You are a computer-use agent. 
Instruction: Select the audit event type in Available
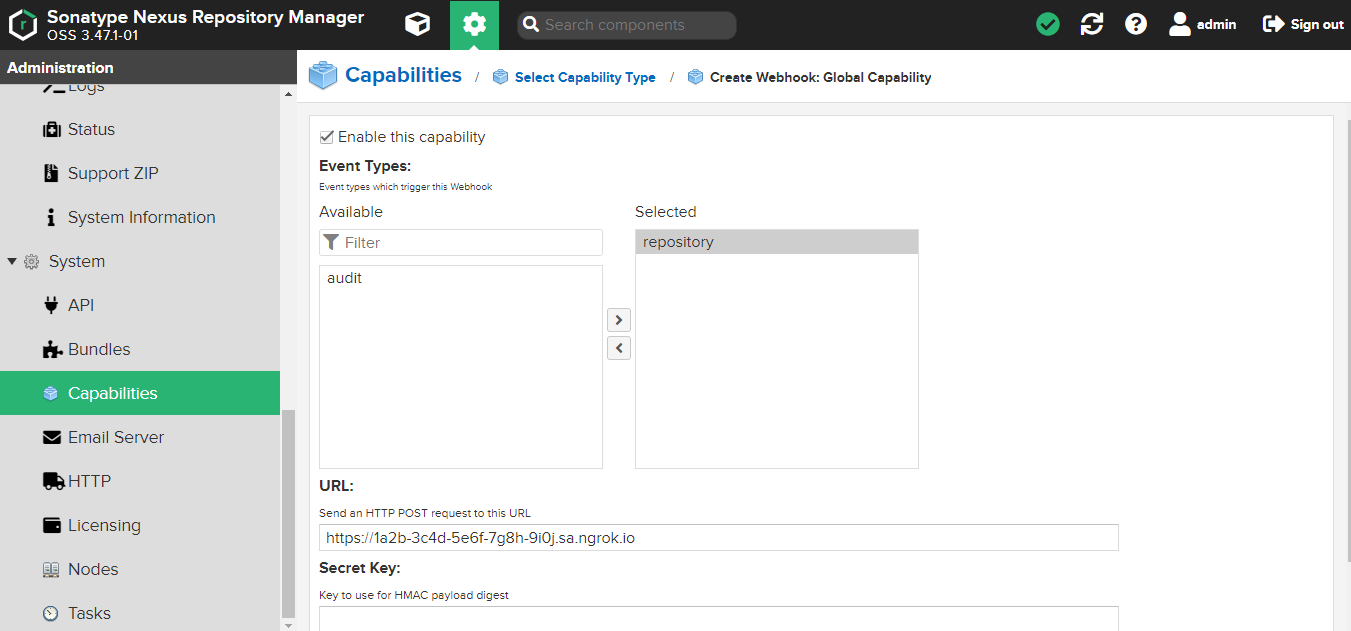345,278
